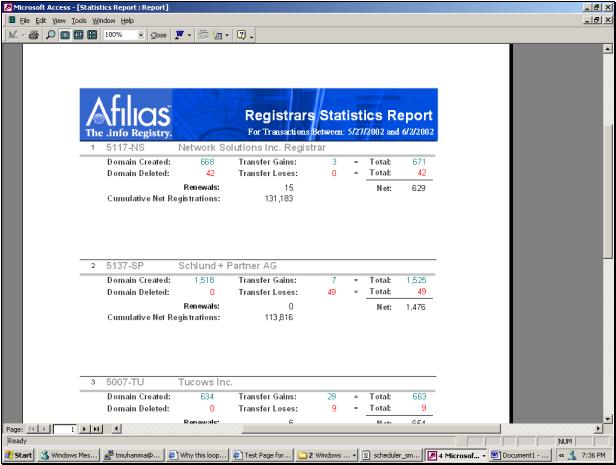
Task: Open the 100% zoom level dropdown
Action: point(141,35)
